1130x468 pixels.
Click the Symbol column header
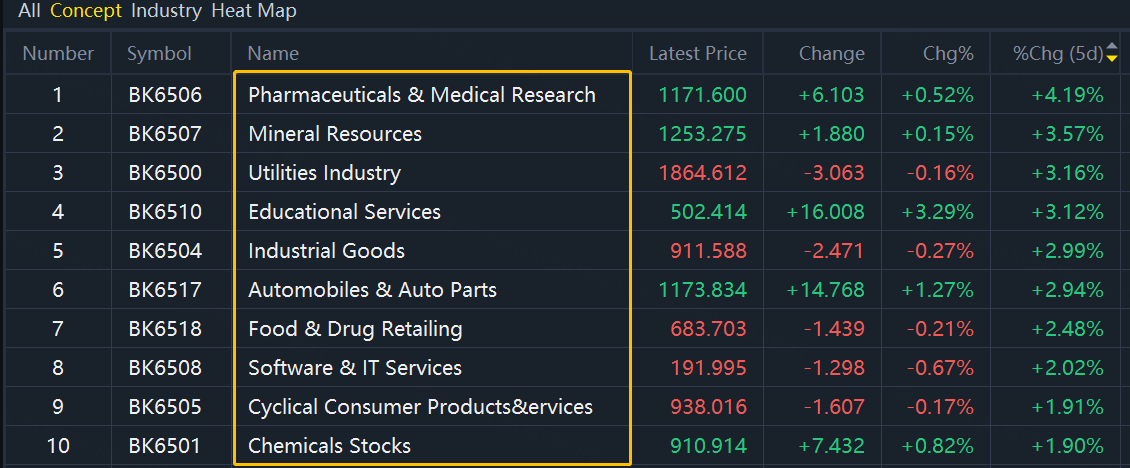159,54
